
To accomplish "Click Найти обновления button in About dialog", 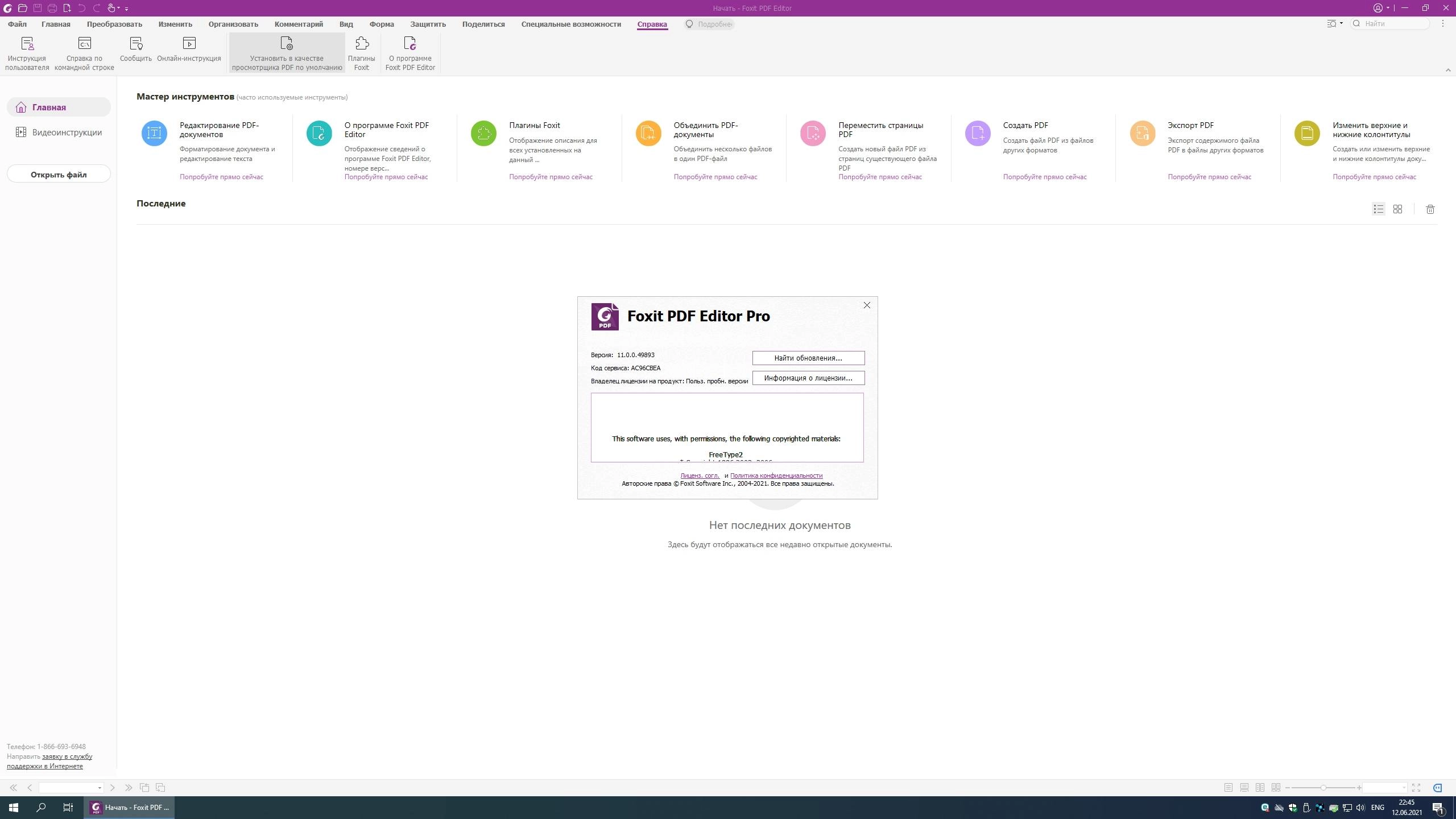I will [808, 358].
